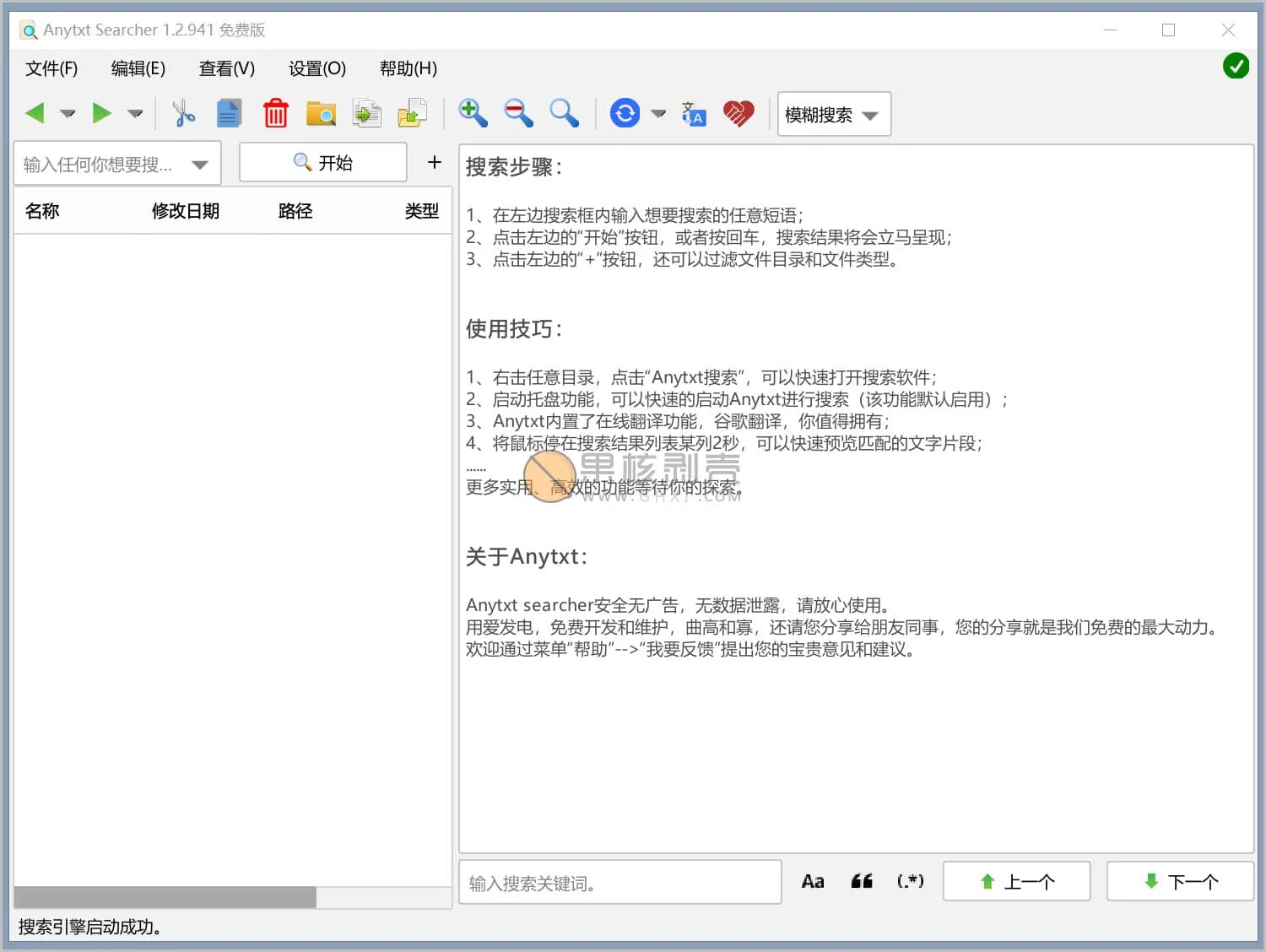
Task: Open the 设置(O) menu
Action: click(317, 68)
